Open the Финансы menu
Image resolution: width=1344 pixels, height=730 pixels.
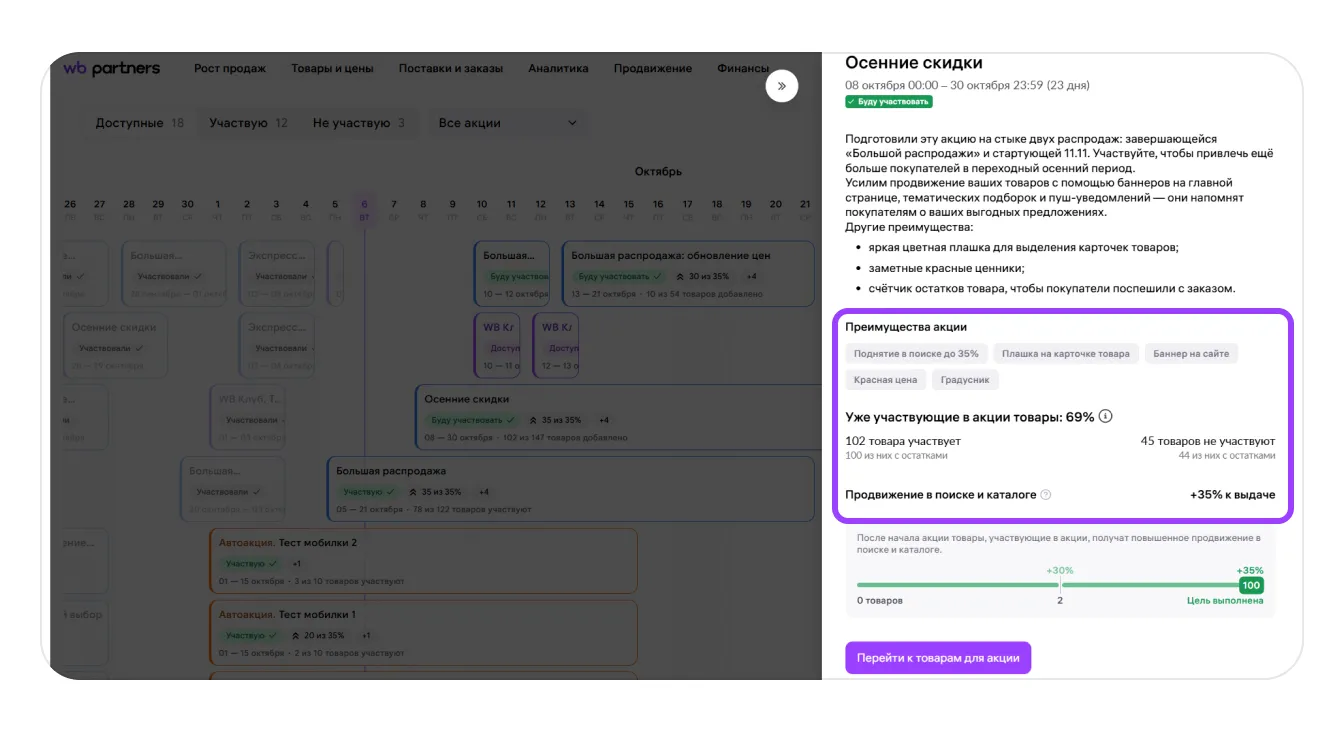743,69
